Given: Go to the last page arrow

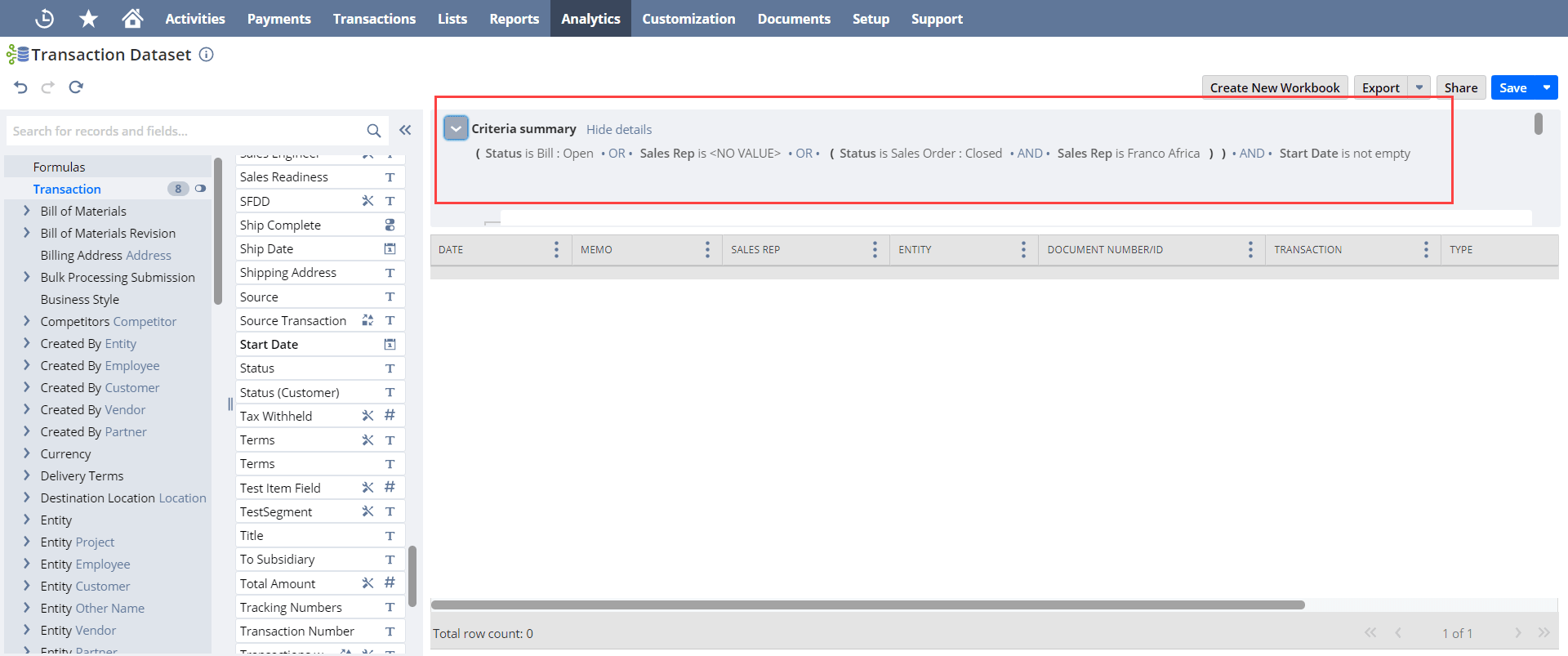Looking at the screenshot, I should point(1543,632).
